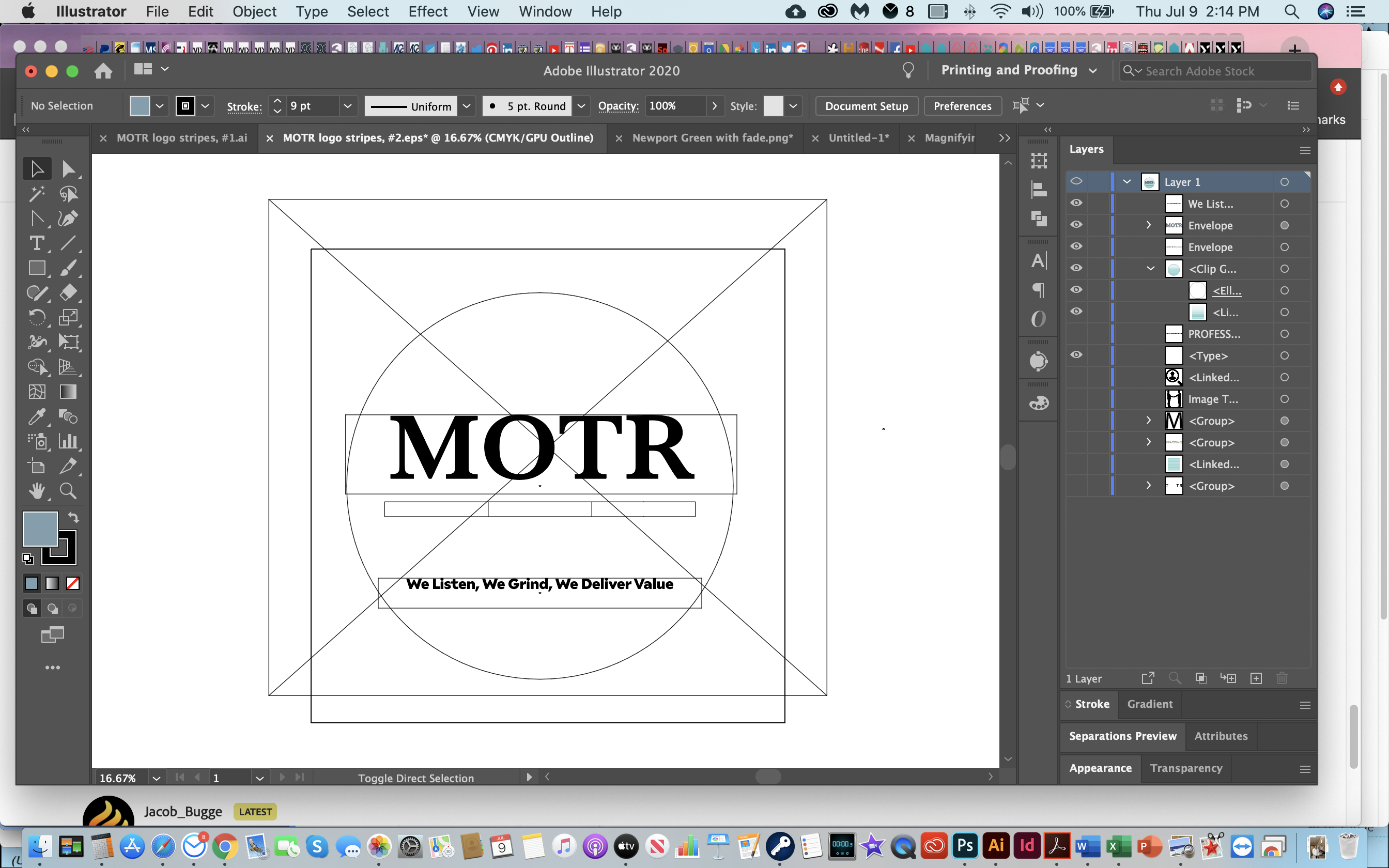The image size is (1389, 868).
Task: Select the Zoom tool
Action: (x=68, y=491)
